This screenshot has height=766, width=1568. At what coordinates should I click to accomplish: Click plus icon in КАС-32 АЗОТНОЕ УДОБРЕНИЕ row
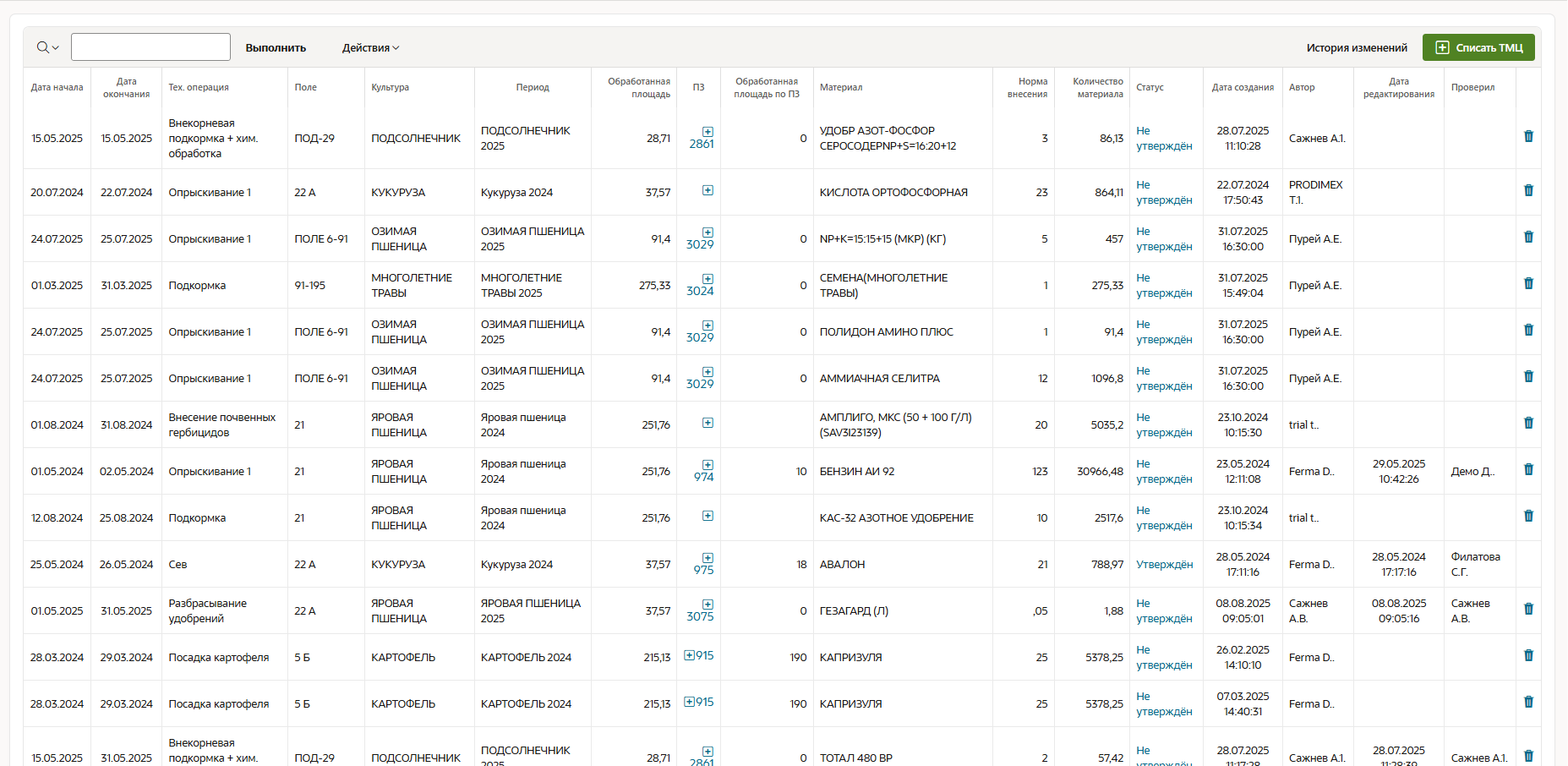click(708, 516)
